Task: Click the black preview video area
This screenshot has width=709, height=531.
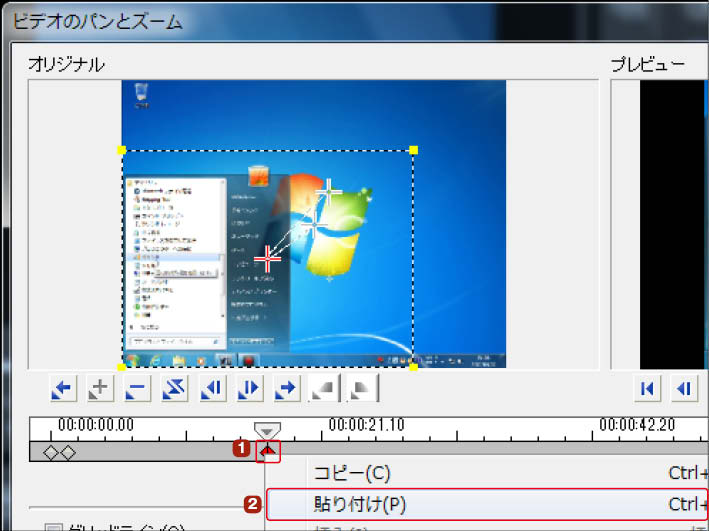Action: click(674, 224)
